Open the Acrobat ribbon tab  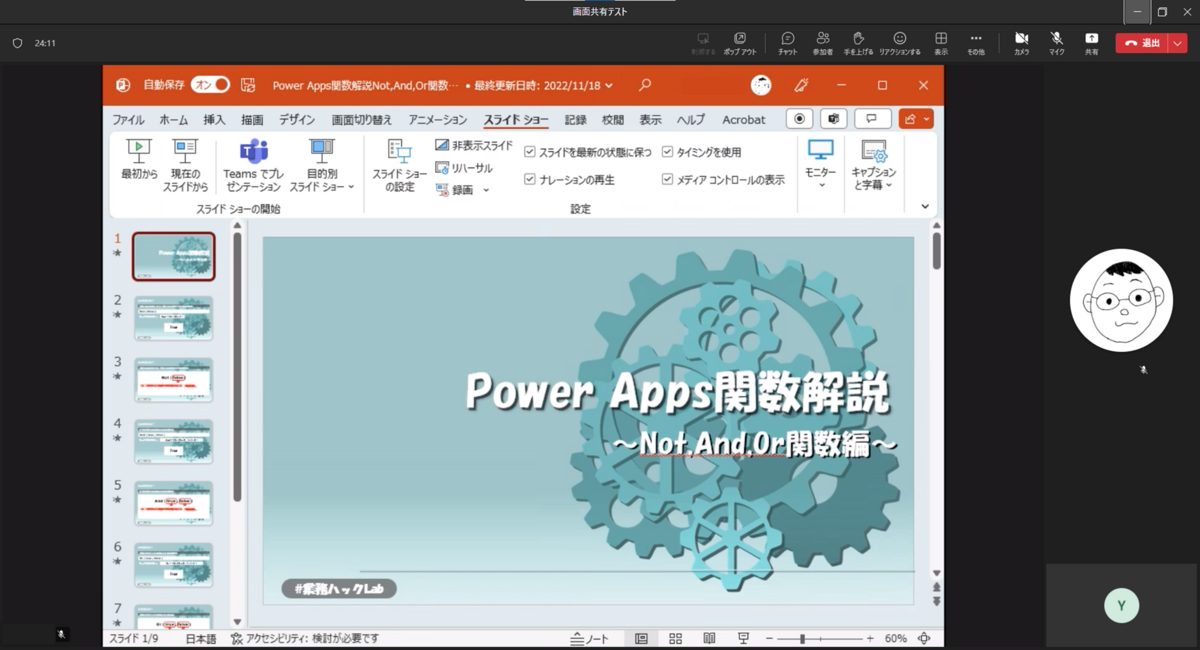(744, 120)
